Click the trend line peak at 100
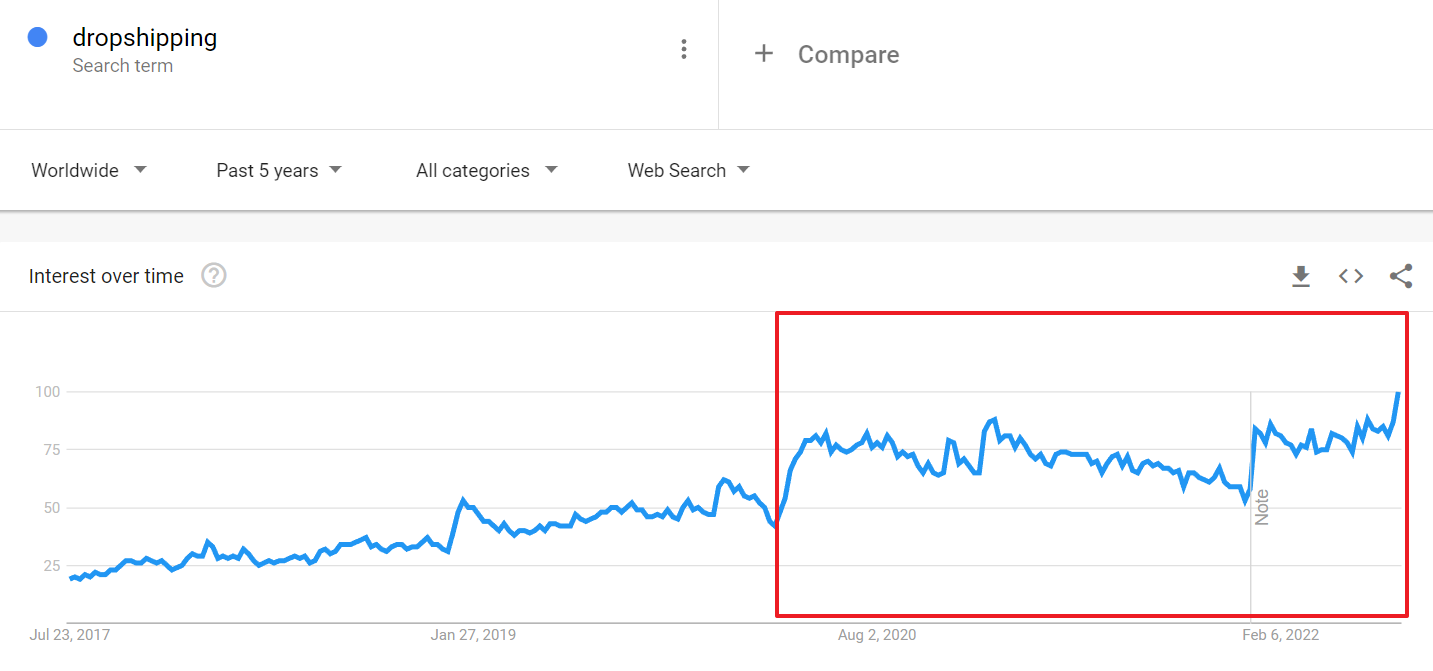 [x=1397, y=393]
